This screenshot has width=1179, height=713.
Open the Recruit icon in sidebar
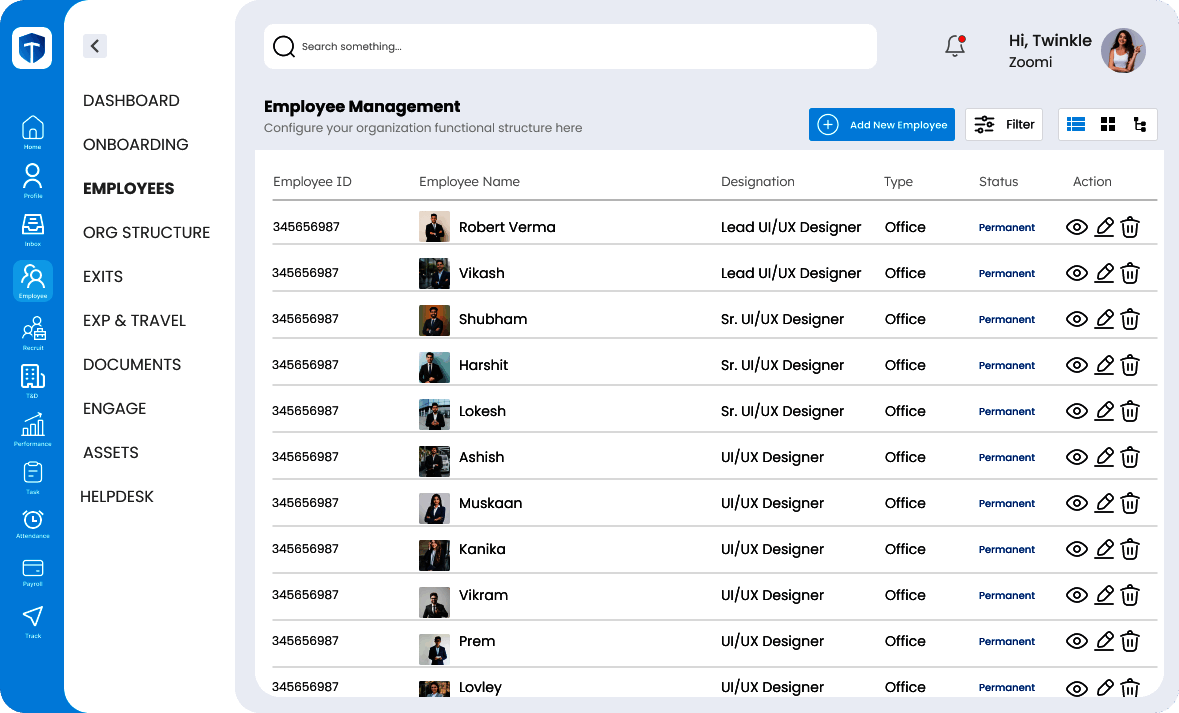coord(33,329)
